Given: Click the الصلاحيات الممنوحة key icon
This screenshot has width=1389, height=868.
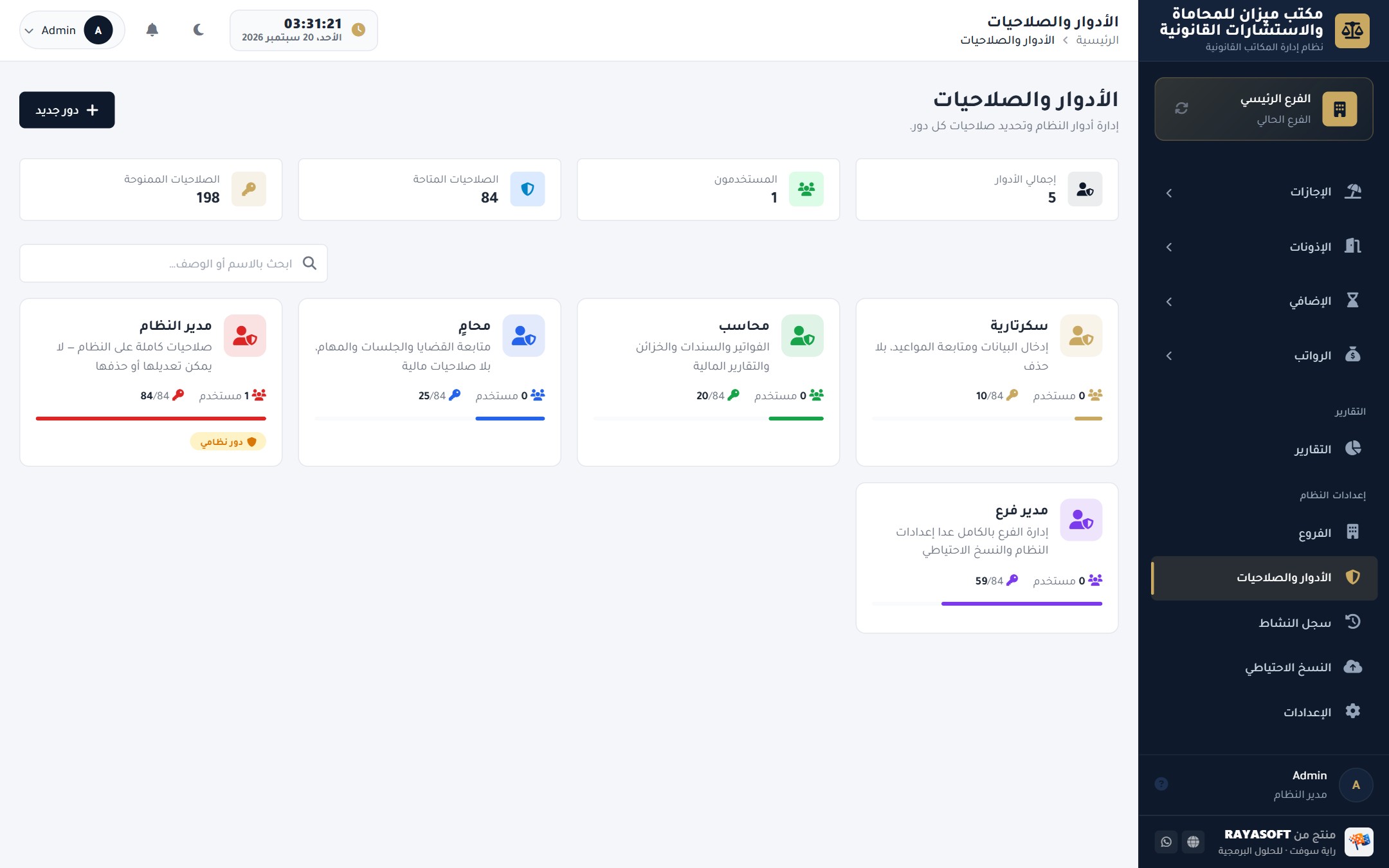Looking at the screenshot, I should tap(249, 189).
